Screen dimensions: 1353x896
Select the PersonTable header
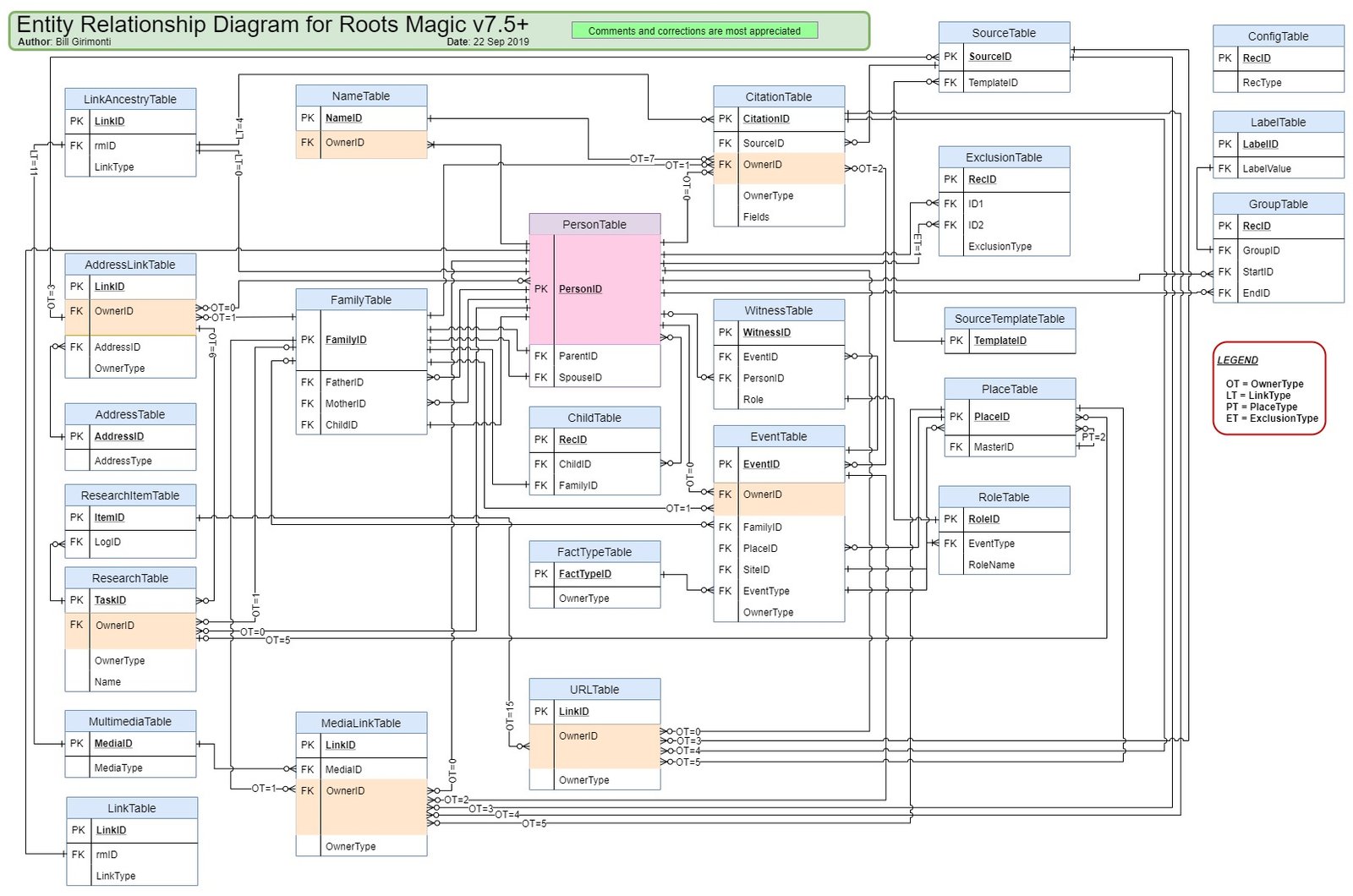(x=594, y=225)
